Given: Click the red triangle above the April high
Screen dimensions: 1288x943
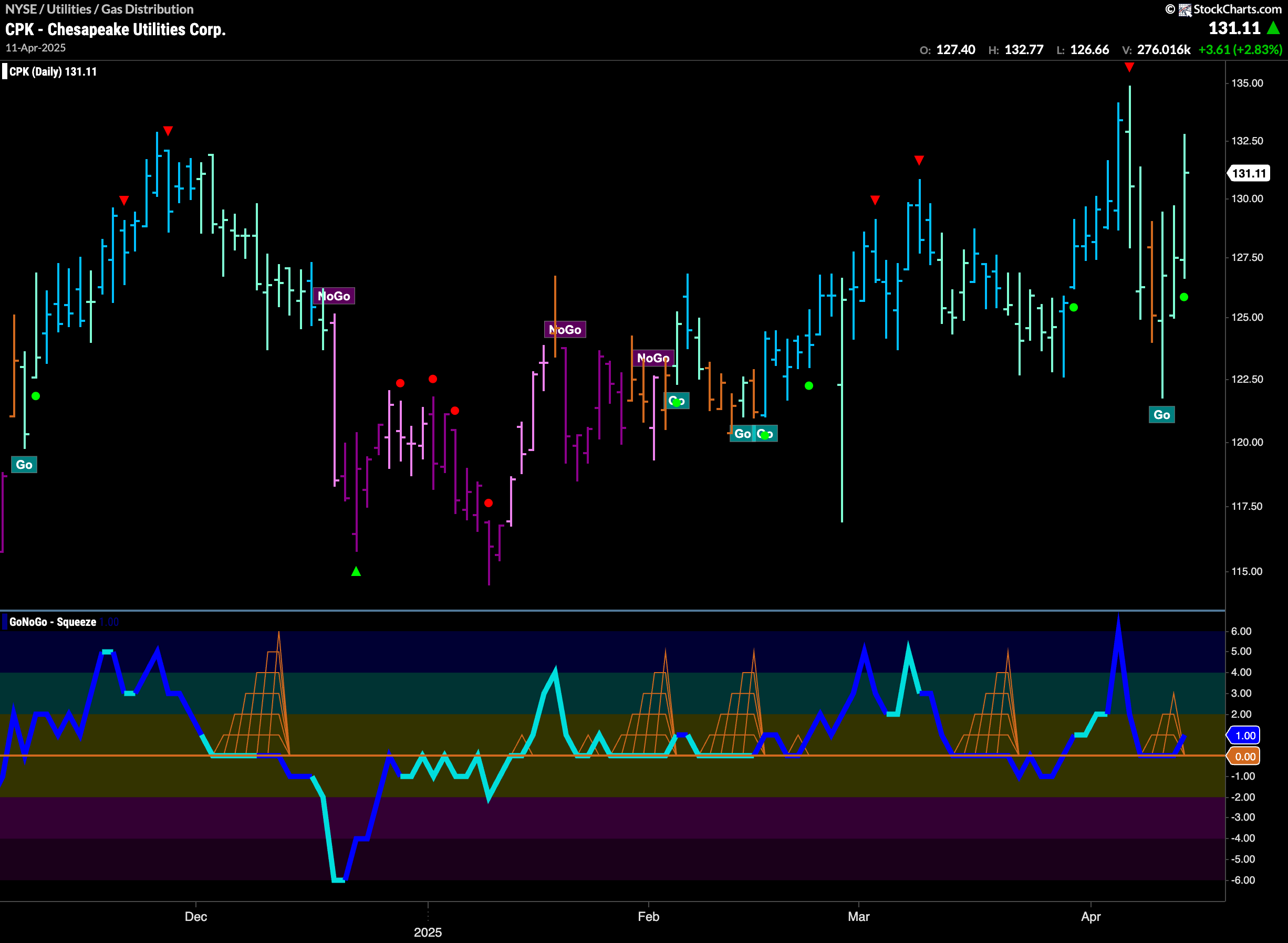Looking at the screenshot, I should (x=1129, y=67).
